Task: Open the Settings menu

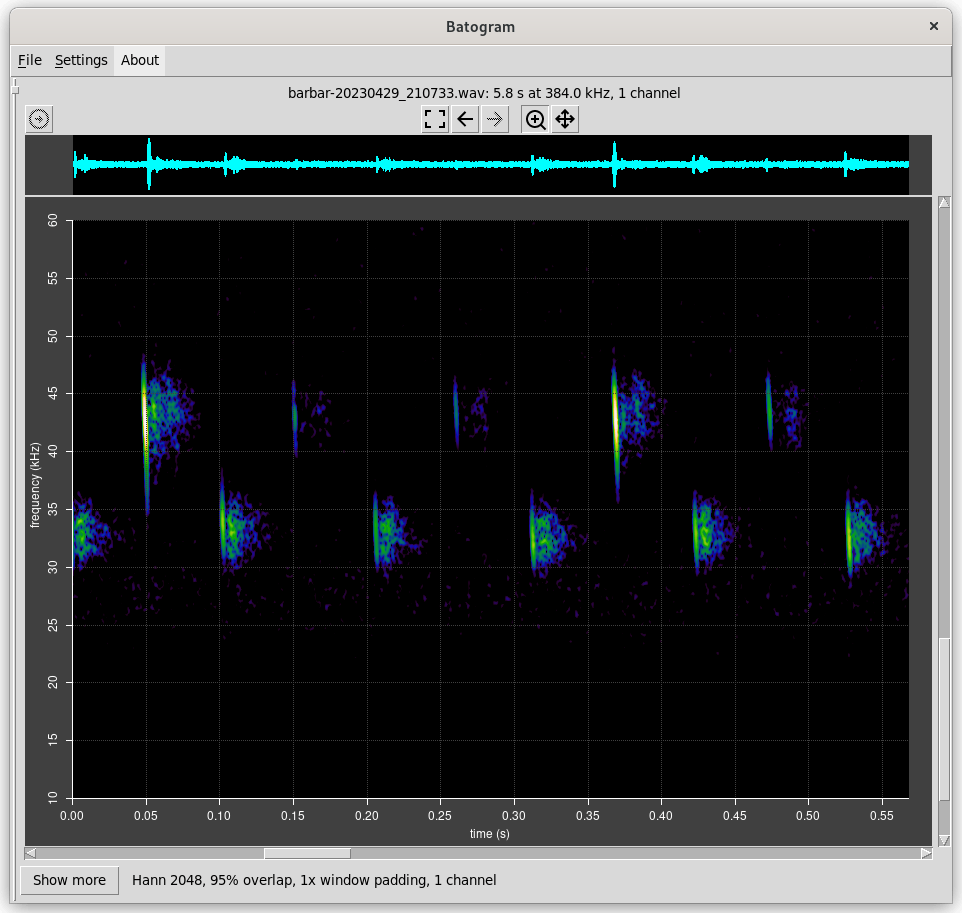Action: (81, 60)
